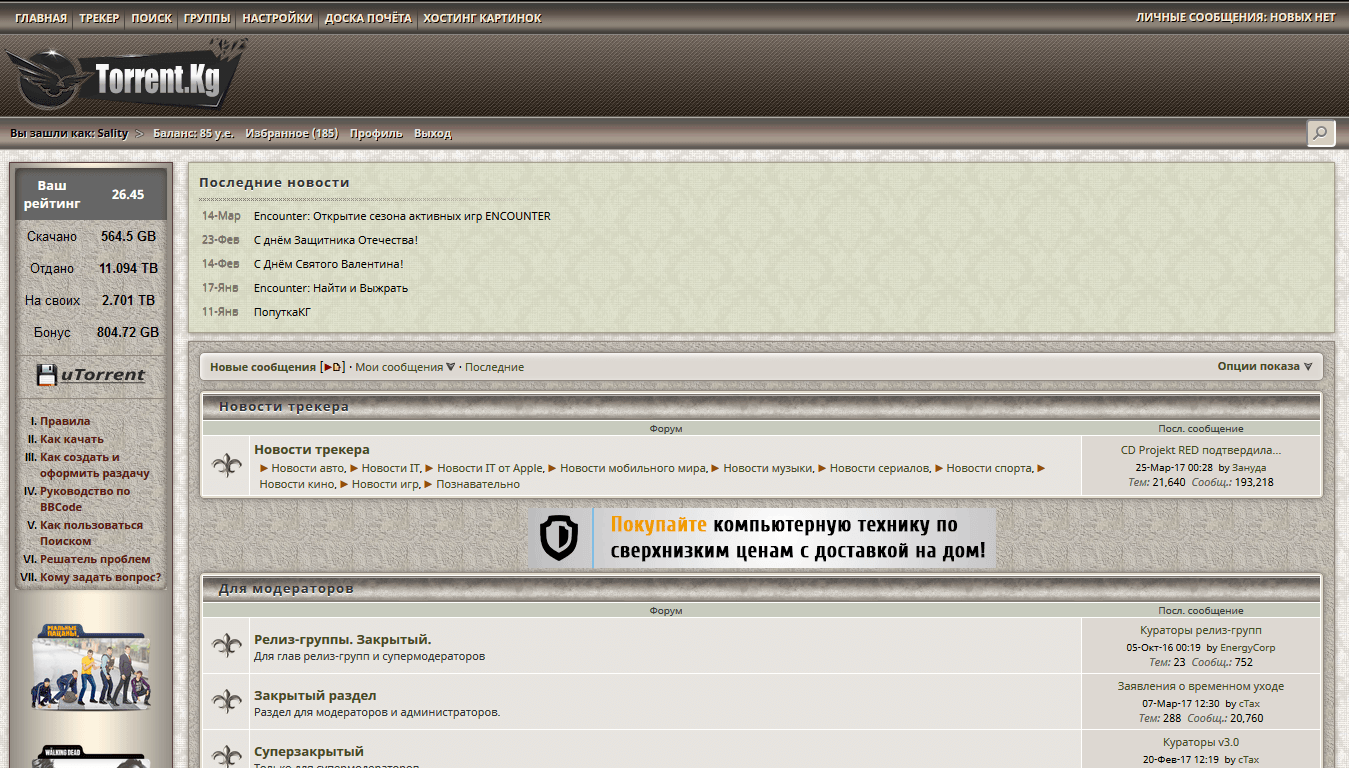Open ДОСКА ПОЧЁТА menu item

[x=368, y=18]
